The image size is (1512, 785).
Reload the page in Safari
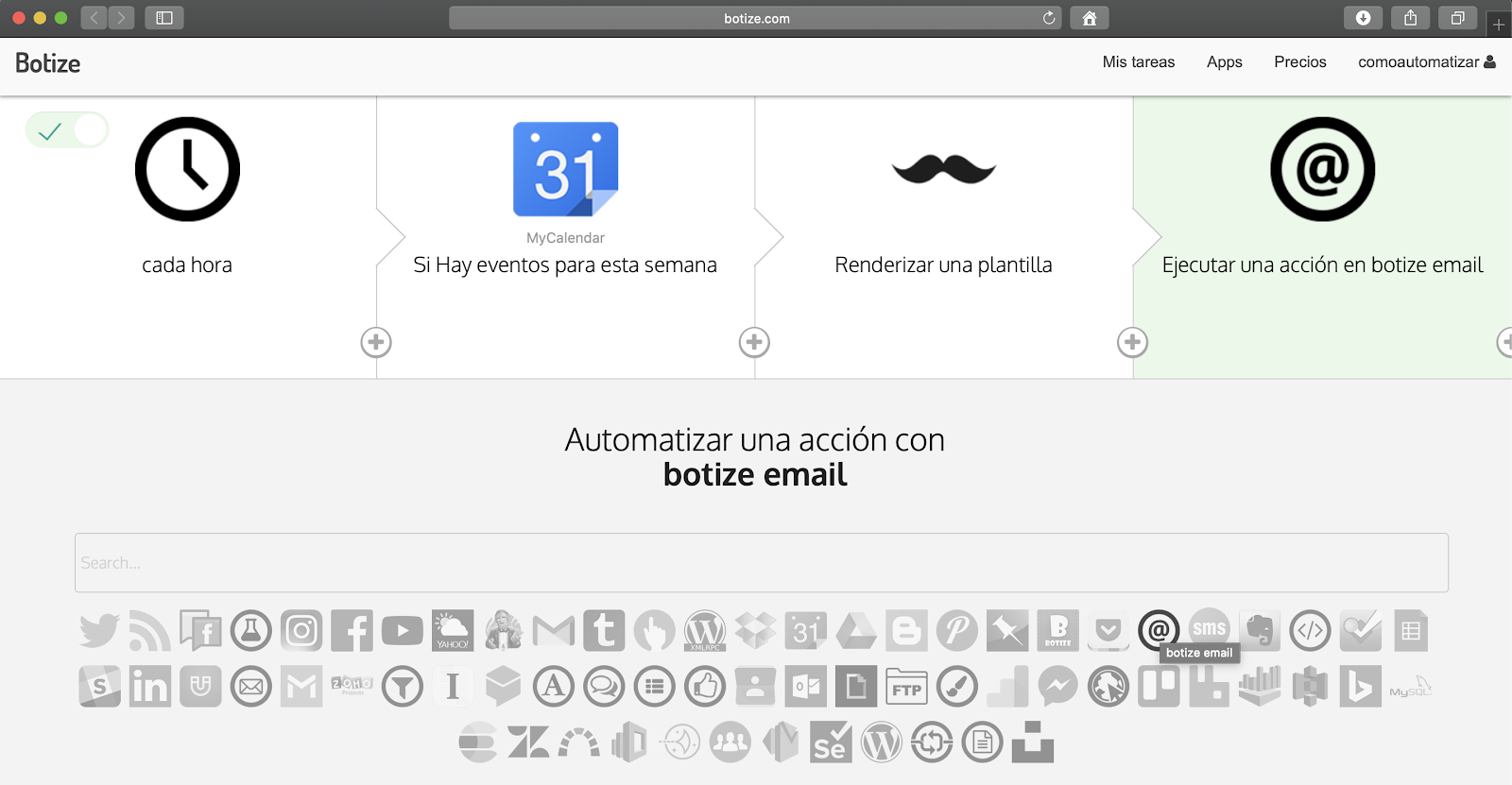pos(1049,18)
